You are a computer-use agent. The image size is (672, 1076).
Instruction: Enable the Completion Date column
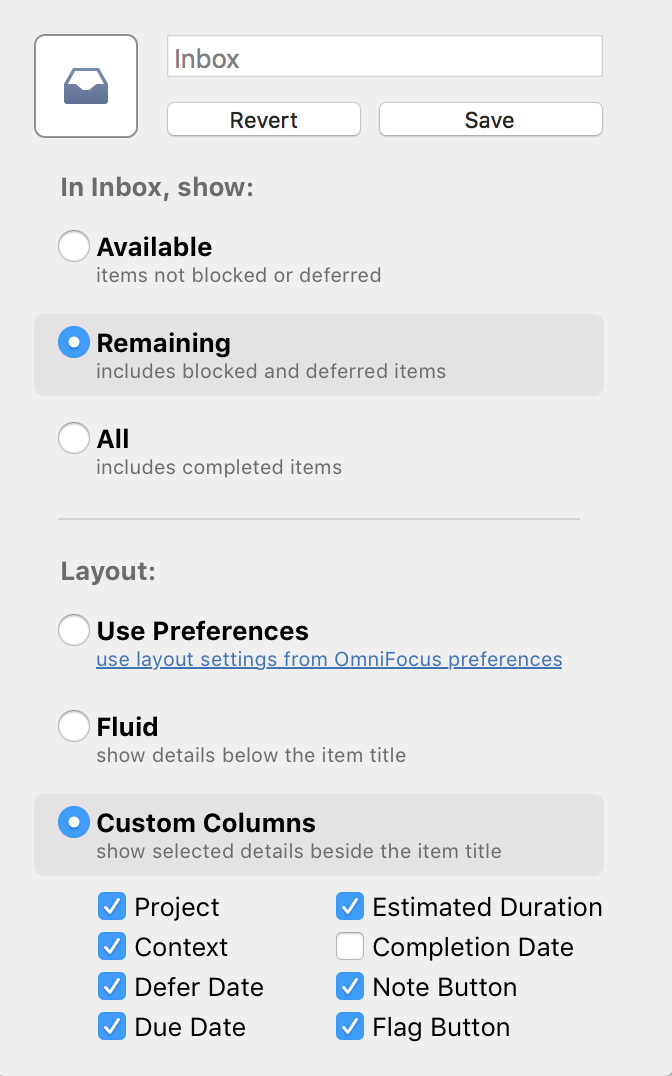[350, 946]
